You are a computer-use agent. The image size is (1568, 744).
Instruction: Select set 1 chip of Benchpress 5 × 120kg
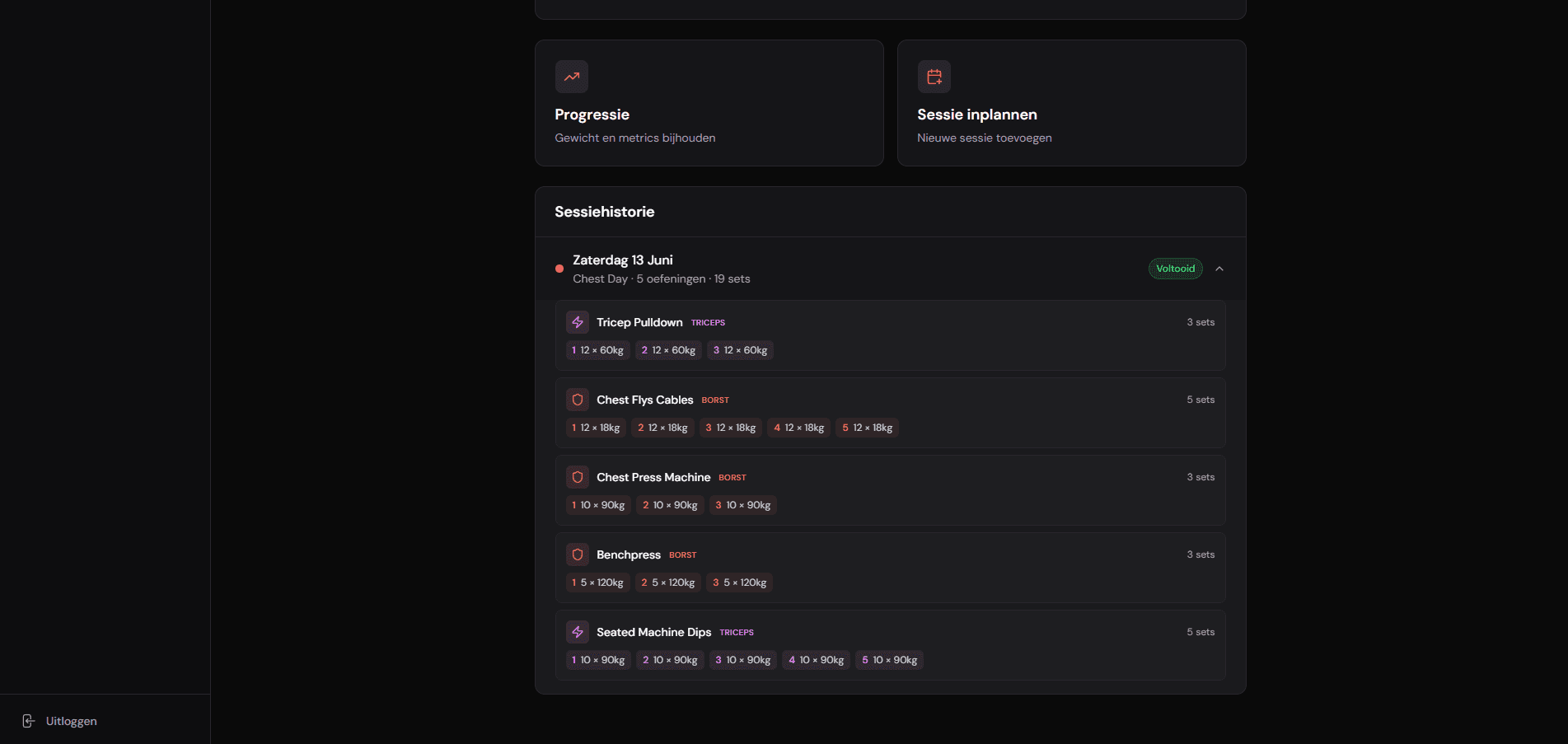[597, 583]
